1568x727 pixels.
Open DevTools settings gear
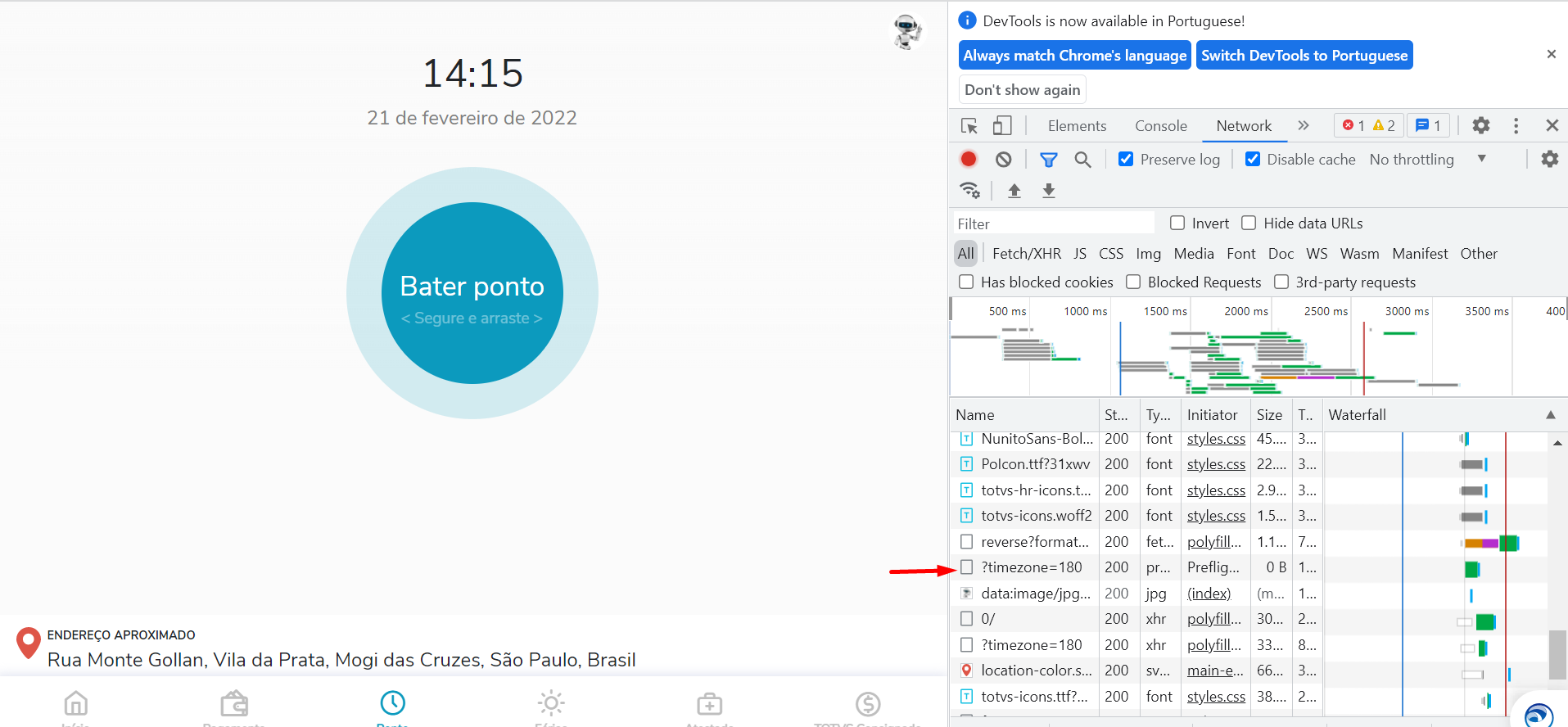tap(1481, 125)
